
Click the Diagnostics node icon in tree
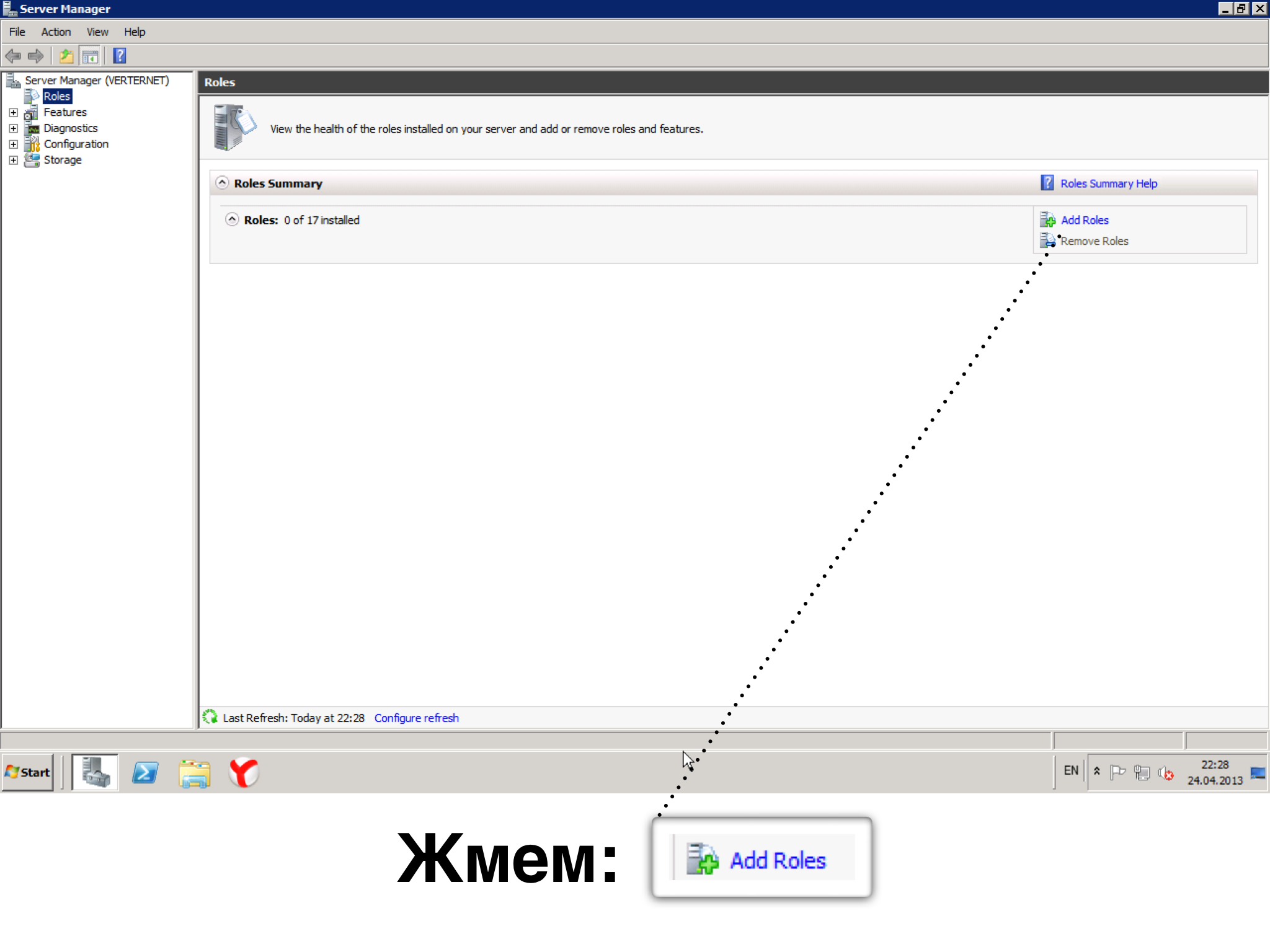(x=31, y=128)
